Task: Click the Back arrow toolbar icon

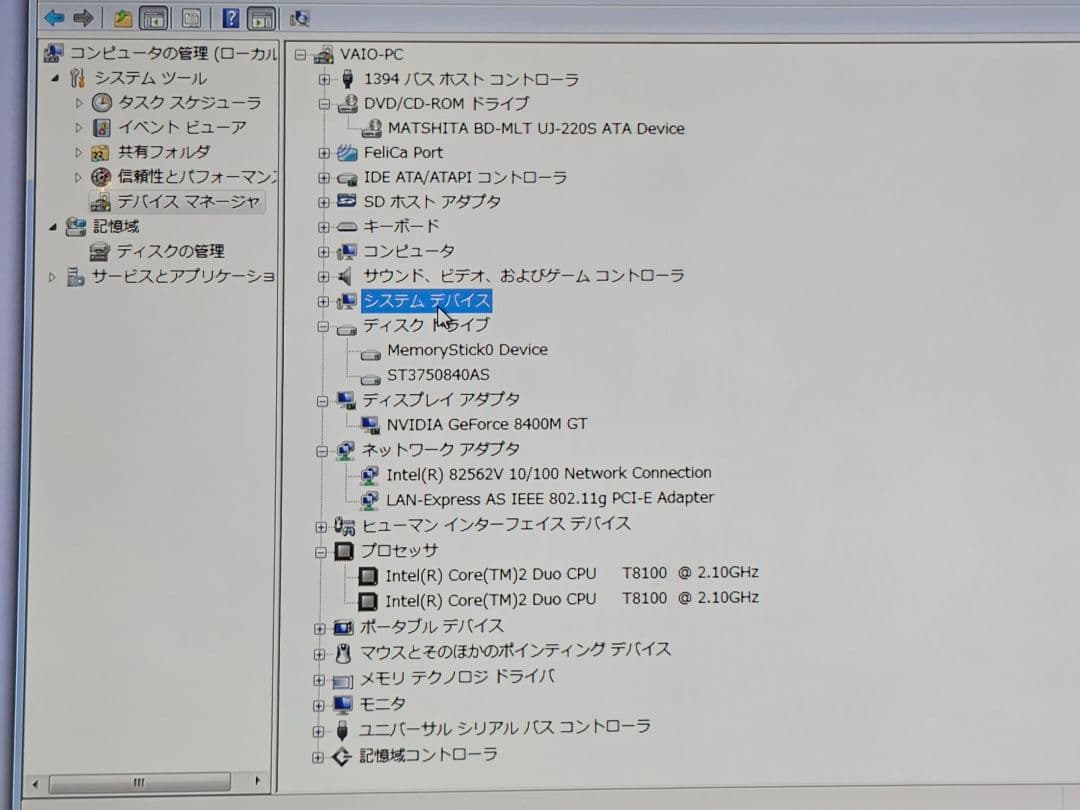Action: click(x=54, y=17)
